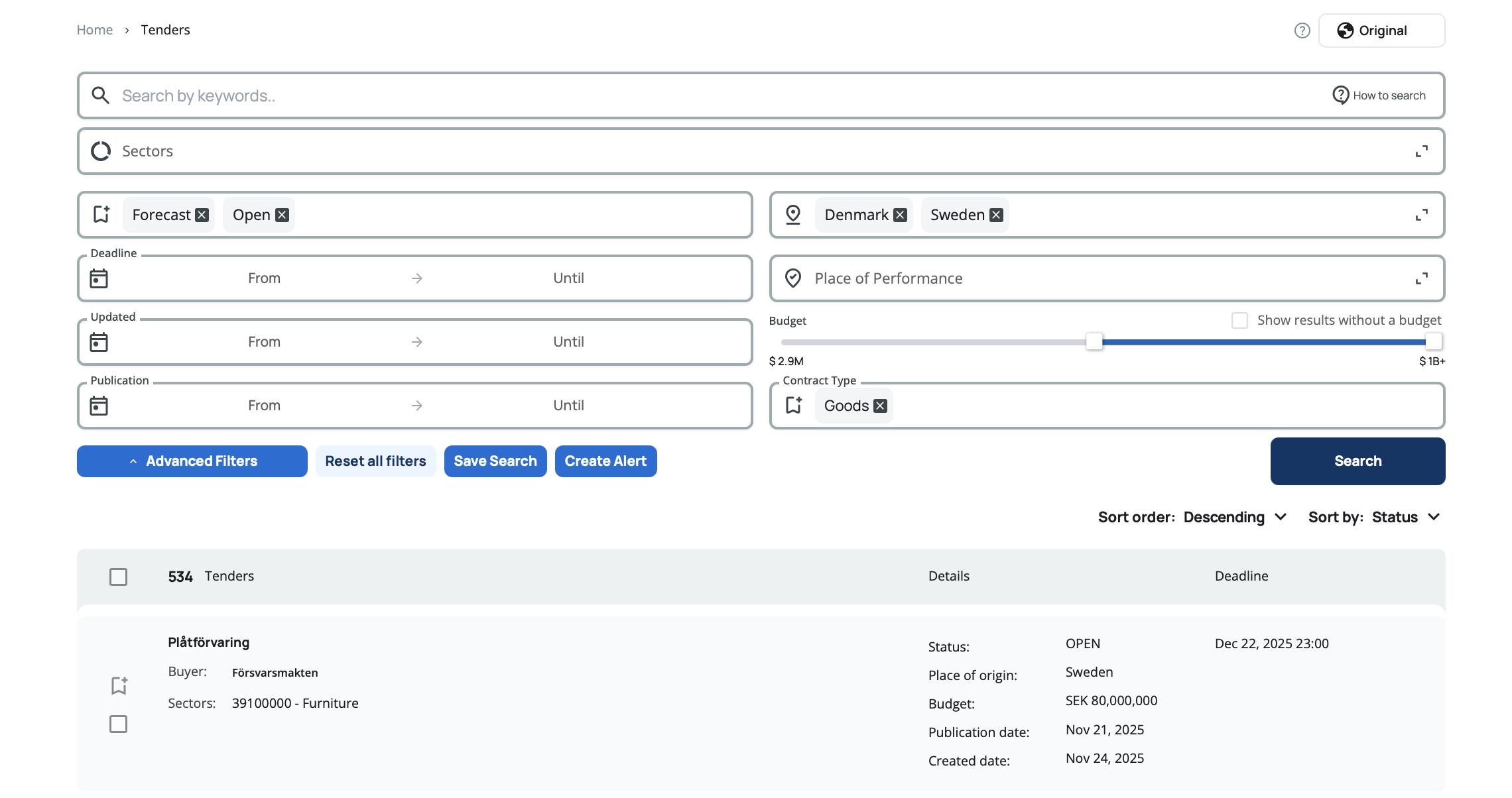Remove Sweden from the country filter
Viewport: 1512px width, 798px height.
click(996, 215)
